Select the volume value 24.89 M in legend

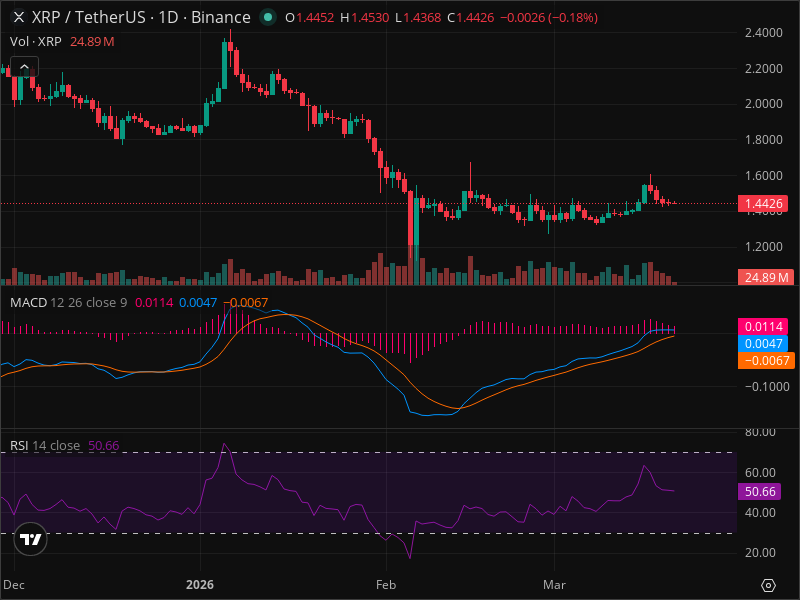(92, 42)
